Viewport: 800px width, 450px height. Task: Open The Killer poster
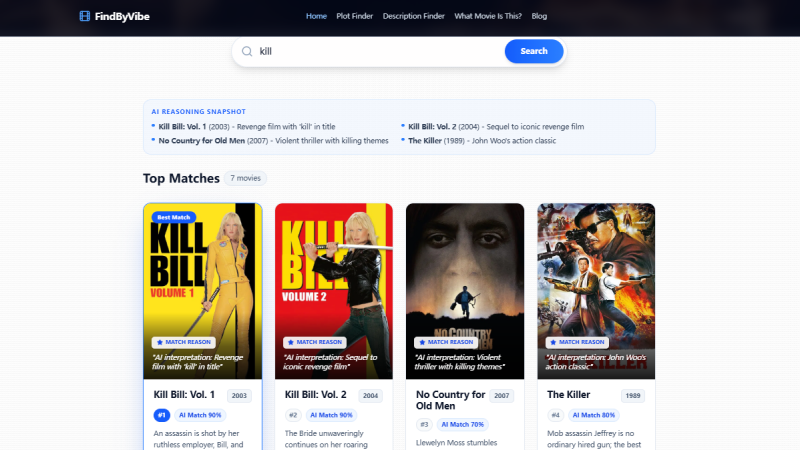[x=596, y=291]
